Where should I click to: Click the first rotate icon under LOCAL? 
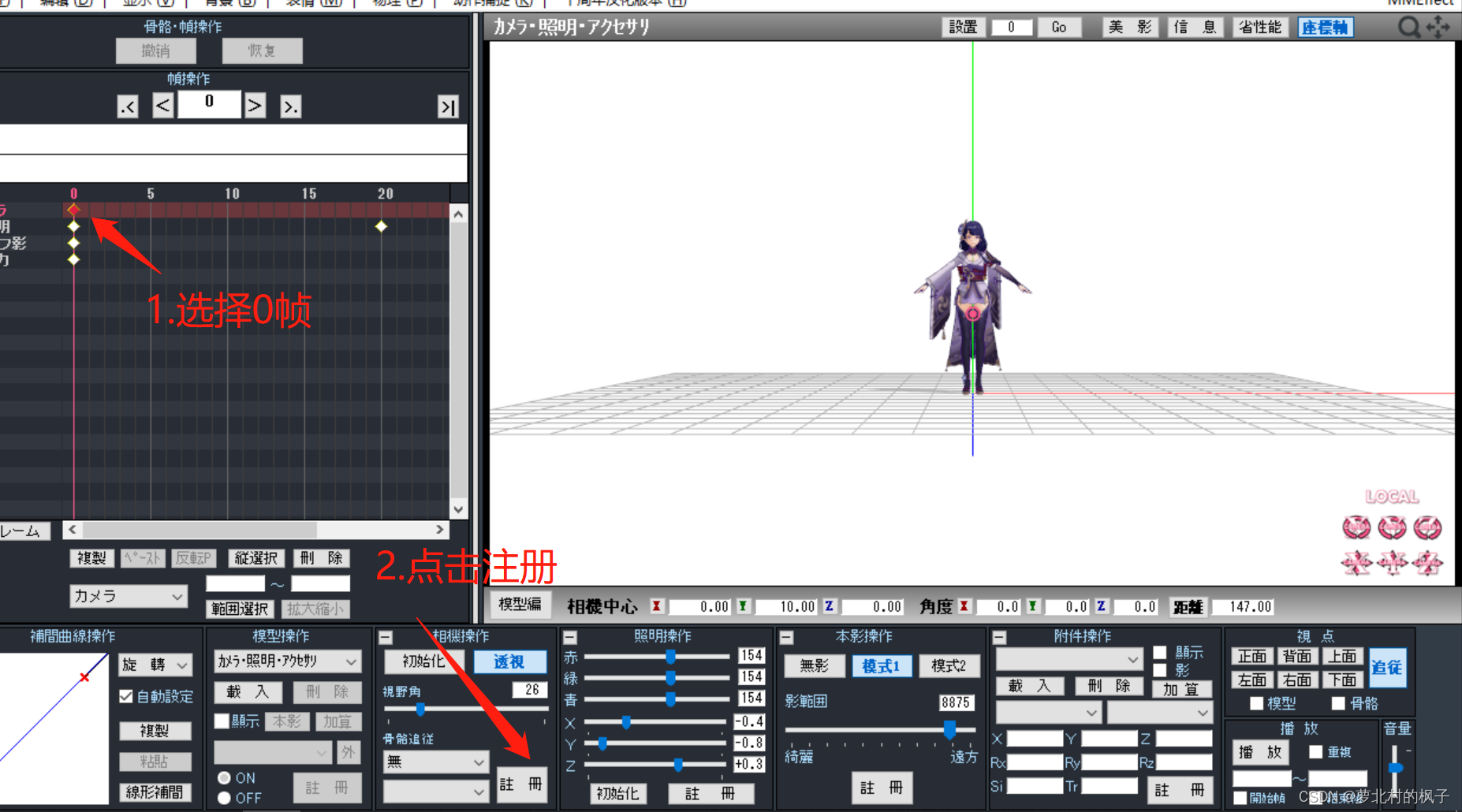1356,527
